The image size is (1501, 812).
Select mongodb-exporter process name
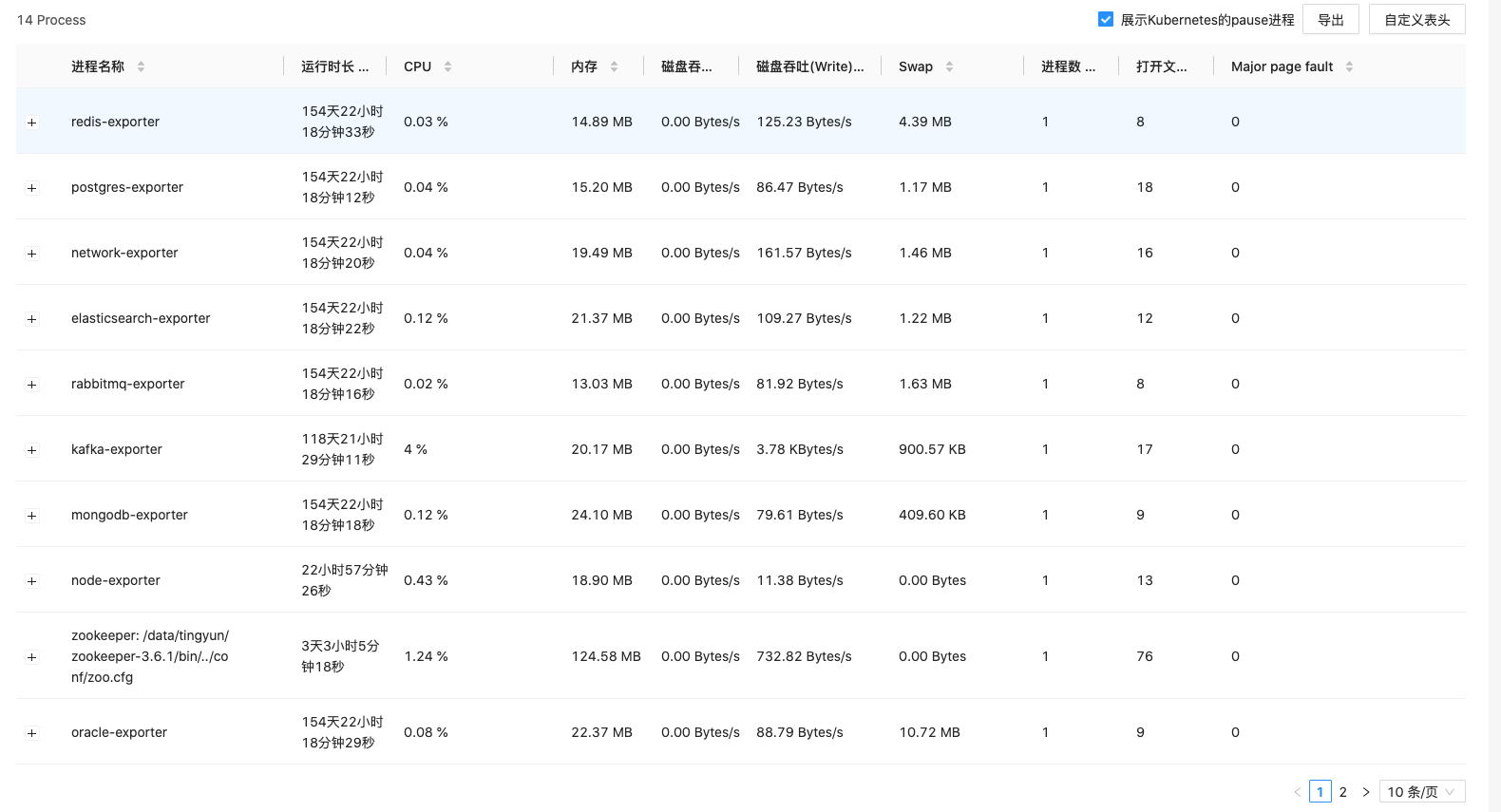click(129, 515)
